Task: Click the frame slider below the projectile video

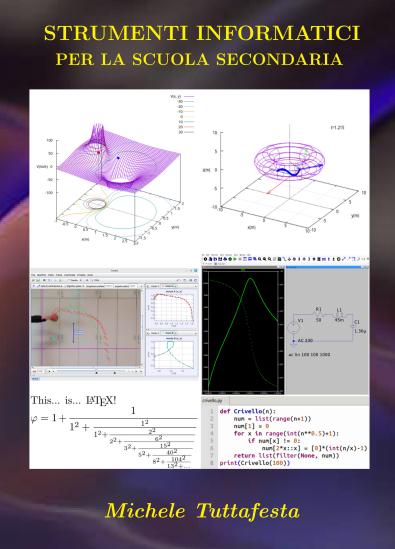Action: click(92, 371)
